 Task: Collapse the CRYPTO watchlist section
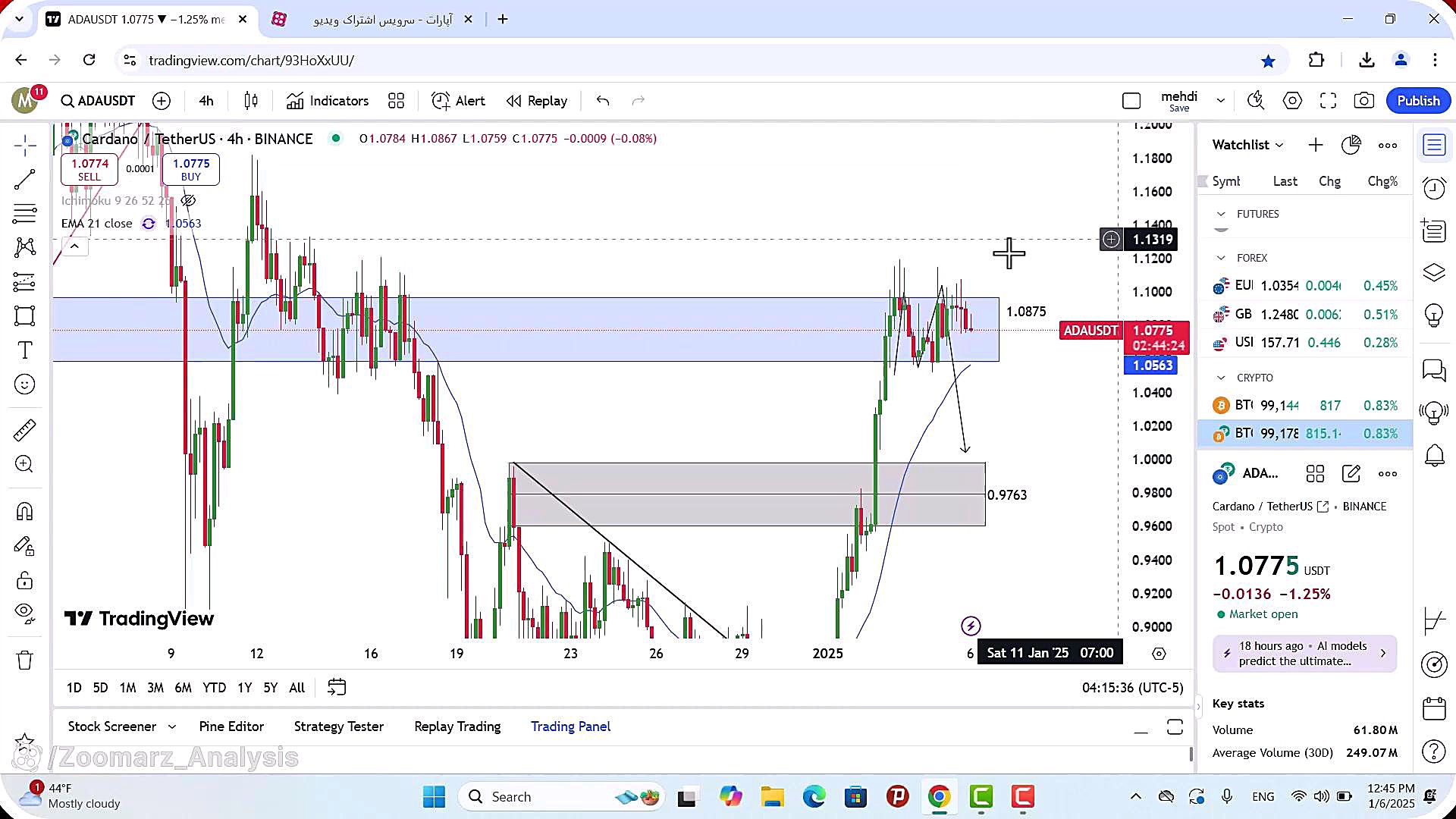(1221, 378)
